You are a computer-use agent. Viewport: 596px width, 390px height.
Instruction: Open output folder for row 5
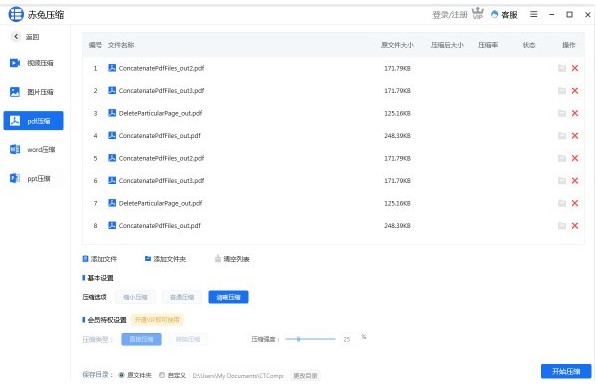point(562,158)
